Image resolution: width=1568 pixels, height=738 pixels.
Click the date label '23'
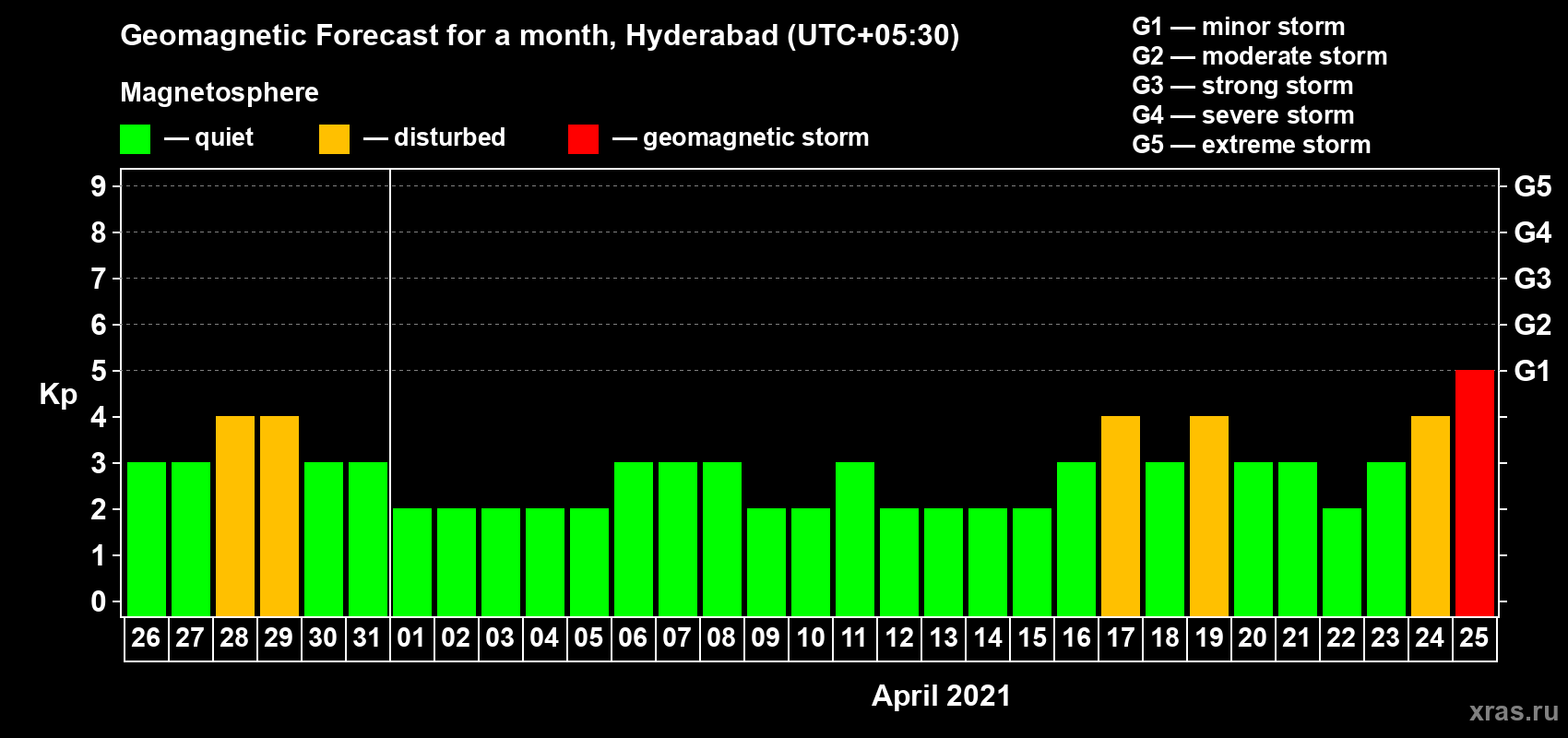(x=1385, y=637)
